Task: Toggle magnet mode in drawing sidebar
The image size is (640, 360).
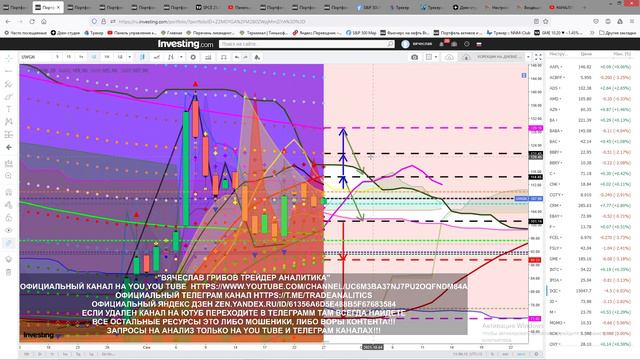Action: pyautogui.click(x=9, y=192)
